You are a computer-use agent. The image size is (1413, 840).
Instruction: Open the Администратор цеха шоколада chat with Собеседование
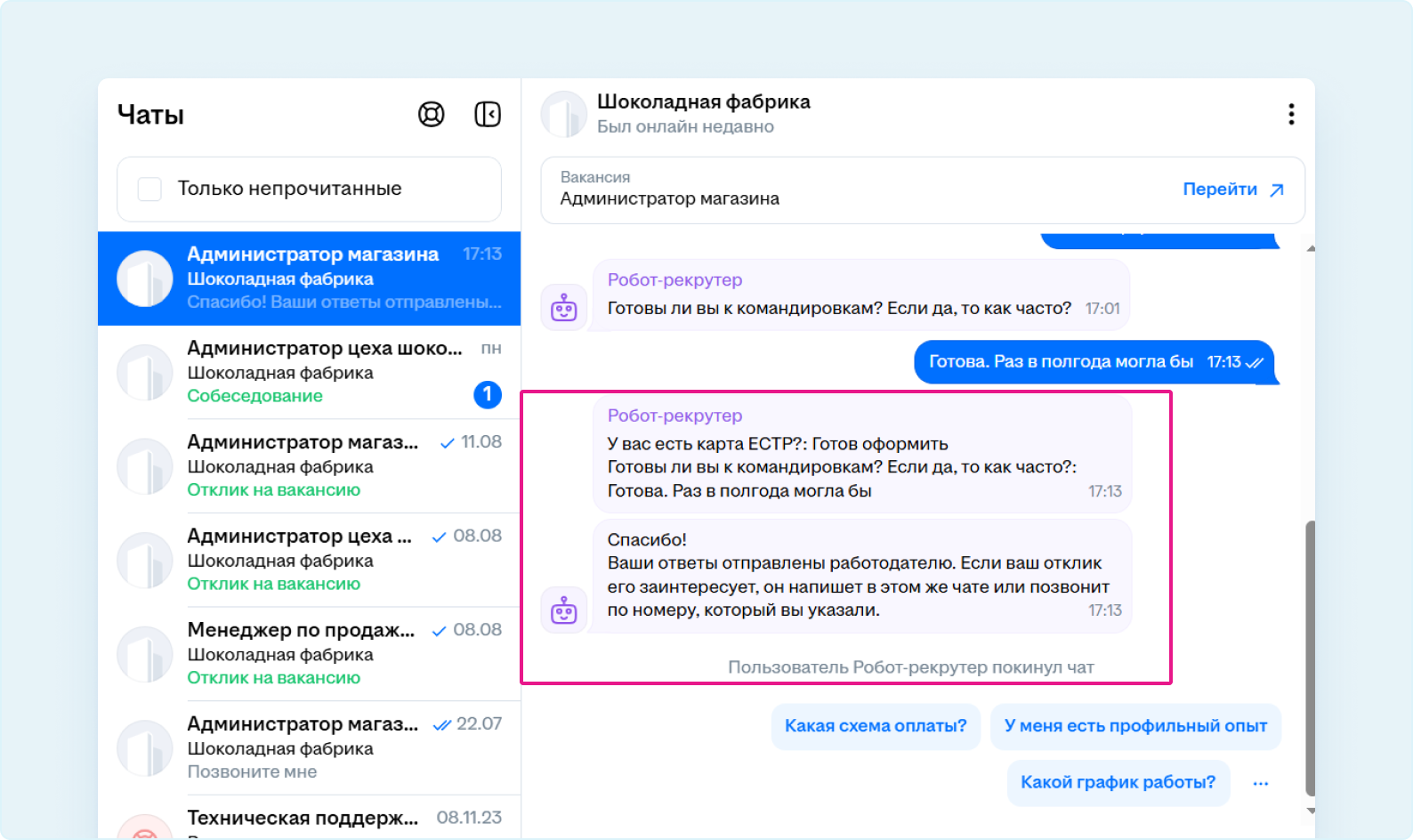point(309,372)
